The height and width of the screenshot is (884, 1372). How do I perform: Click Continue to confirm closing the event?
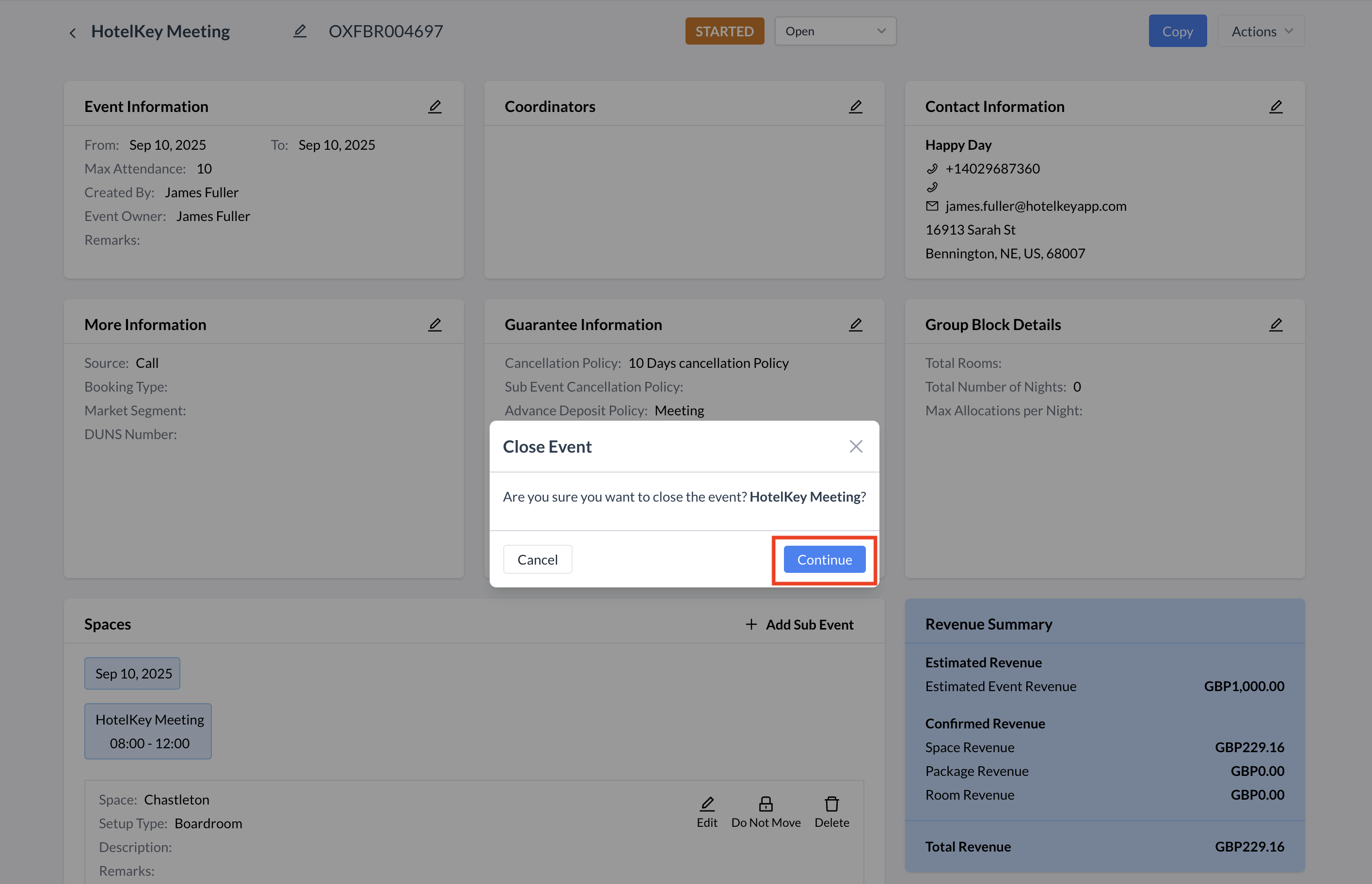click(x=824, y=559)
